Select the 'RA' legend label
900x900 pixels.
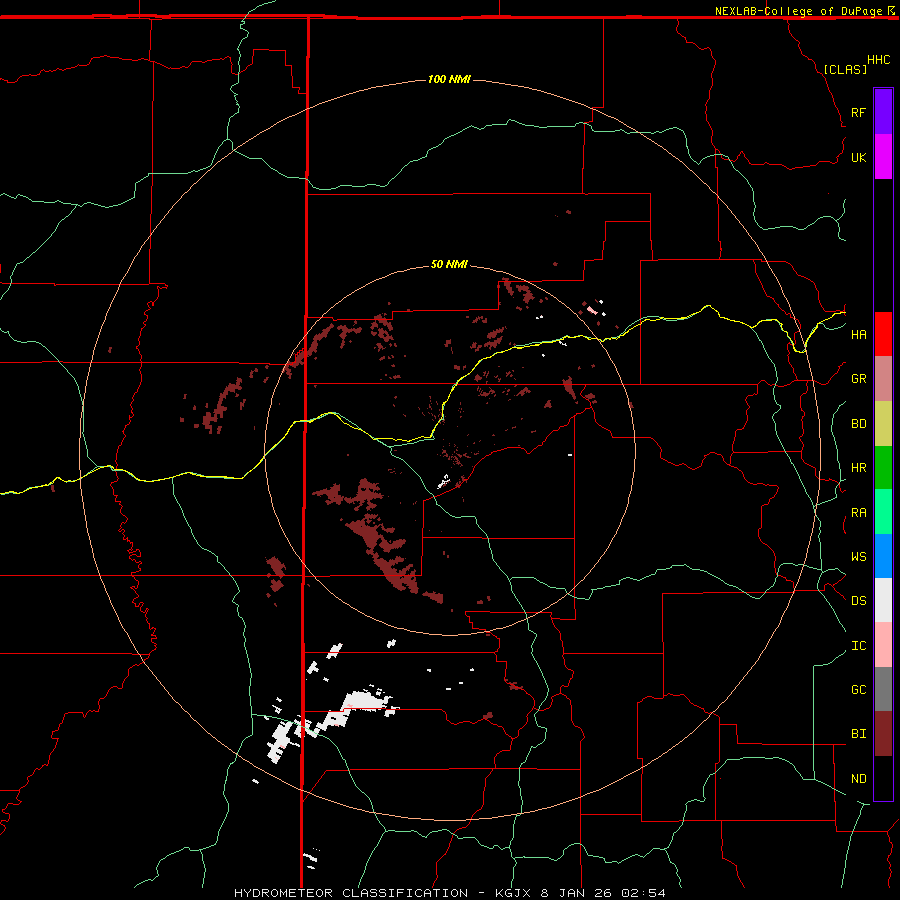(858, 513)
